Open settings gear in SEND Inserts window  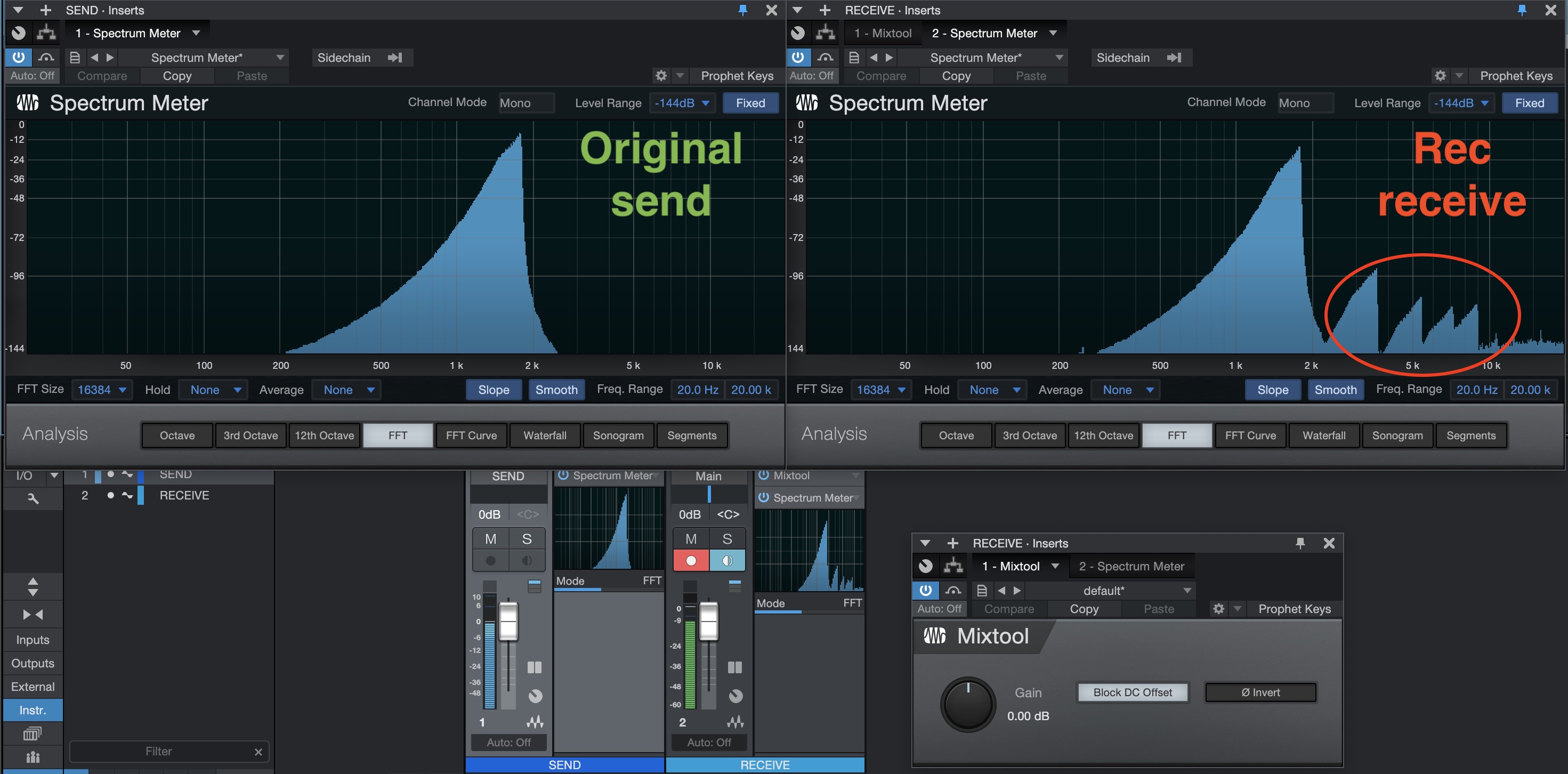click(661, 76)
